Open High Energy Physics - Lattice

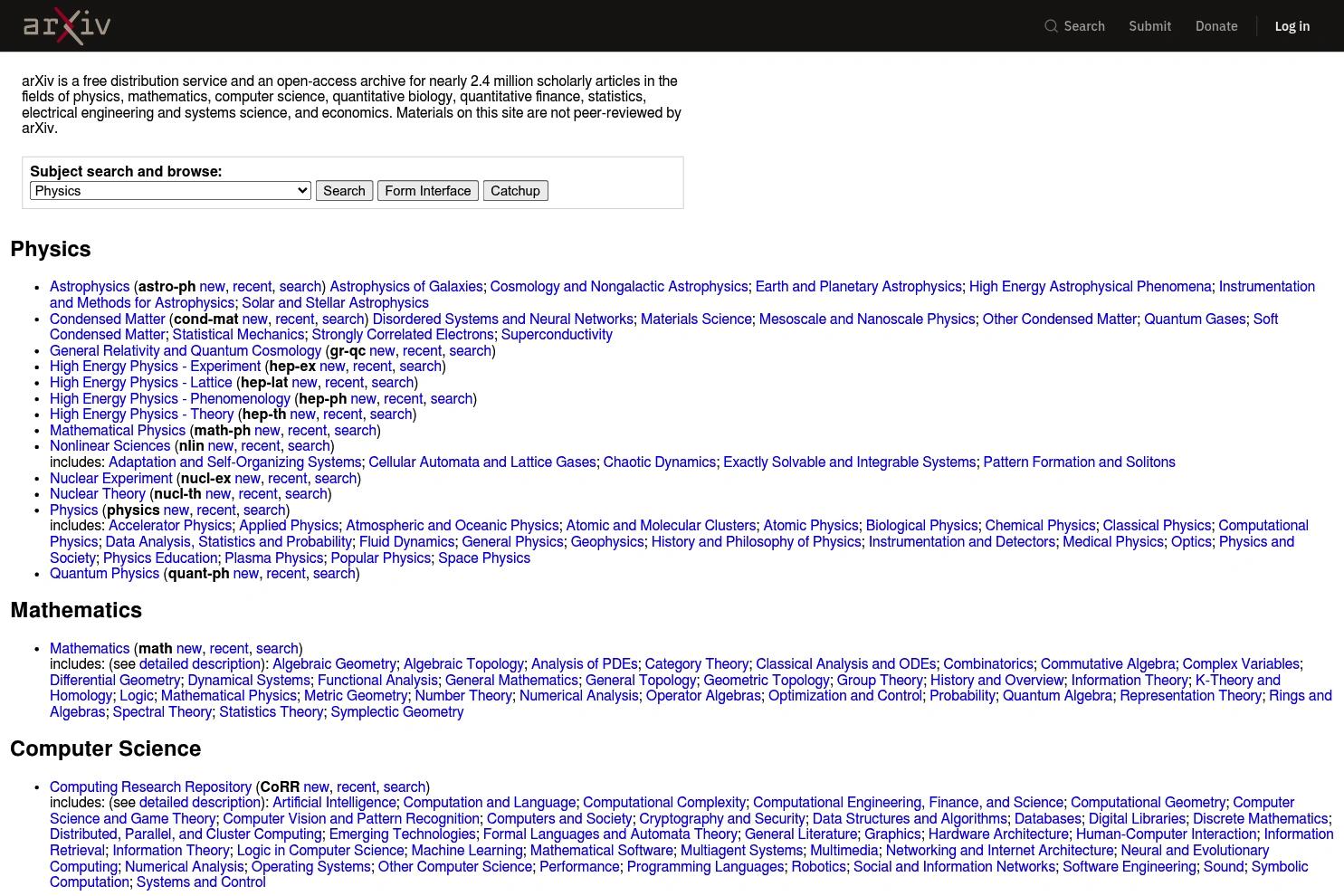[141, 383]
